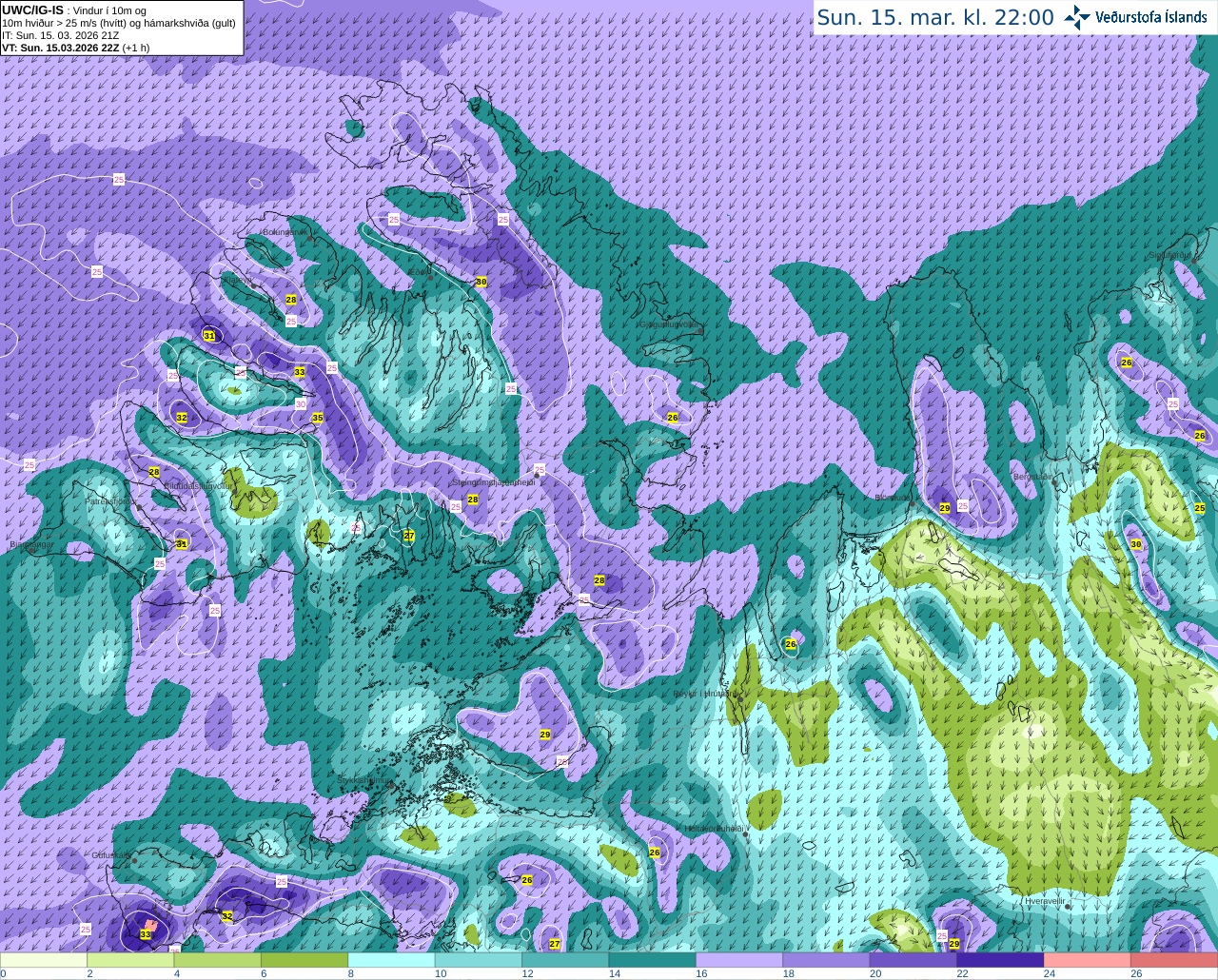The image size is (1218, 980).
Task: Click the Gufuskálar station label
Action: [x=111, y=855]
